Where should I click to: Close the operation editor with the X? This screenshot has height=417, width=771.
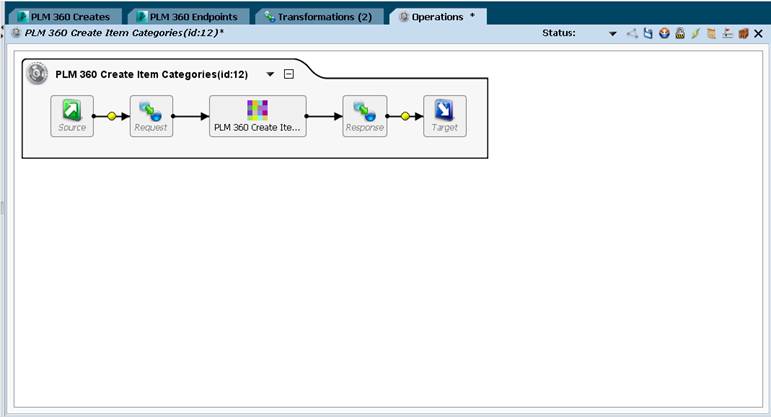click(758, 33)
